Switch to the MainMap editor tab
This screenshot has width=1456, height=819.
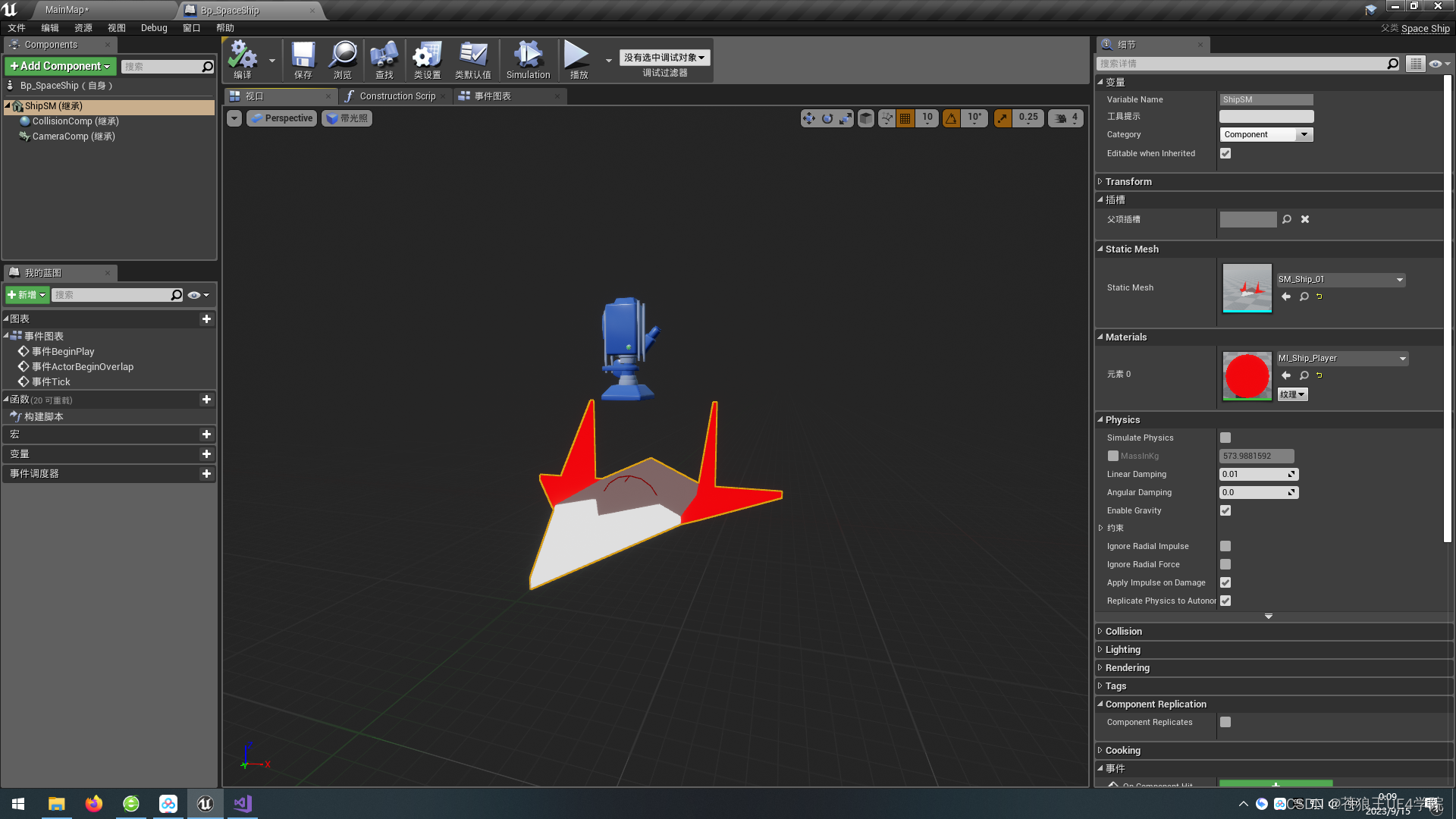click(x=67, y=10)
